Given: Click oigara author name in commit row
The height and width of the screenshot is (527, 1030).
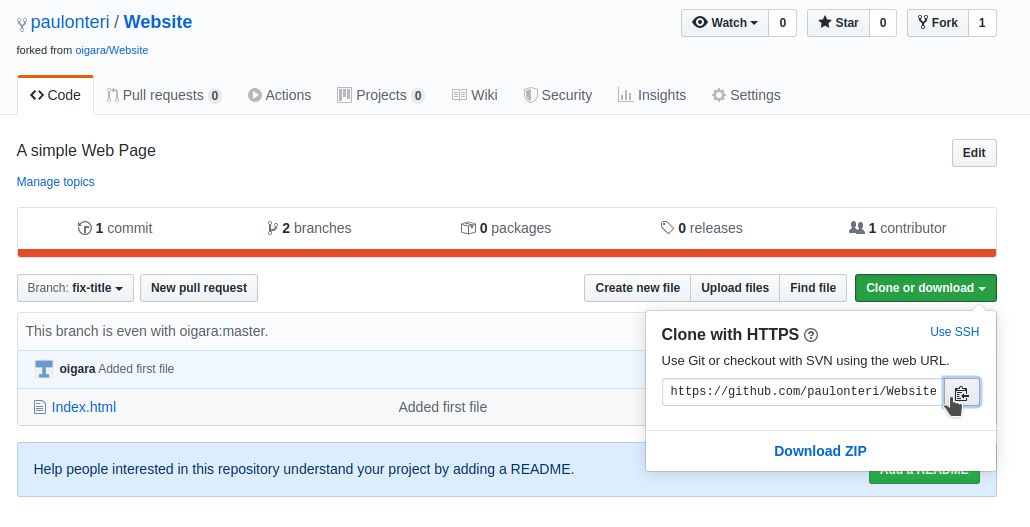Looking at the screenshot, I should (78, 369).
